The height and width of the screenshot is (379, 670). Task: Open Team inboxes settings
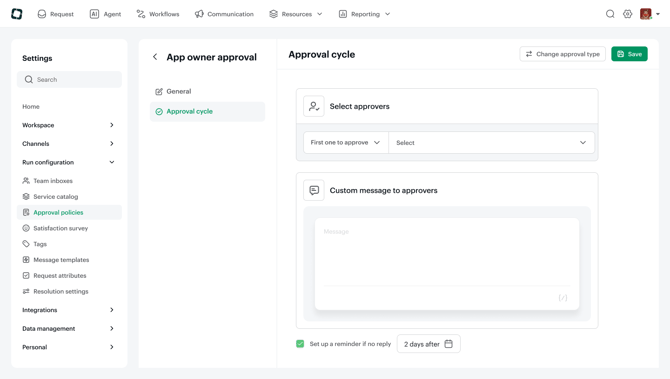coord(53,181)
